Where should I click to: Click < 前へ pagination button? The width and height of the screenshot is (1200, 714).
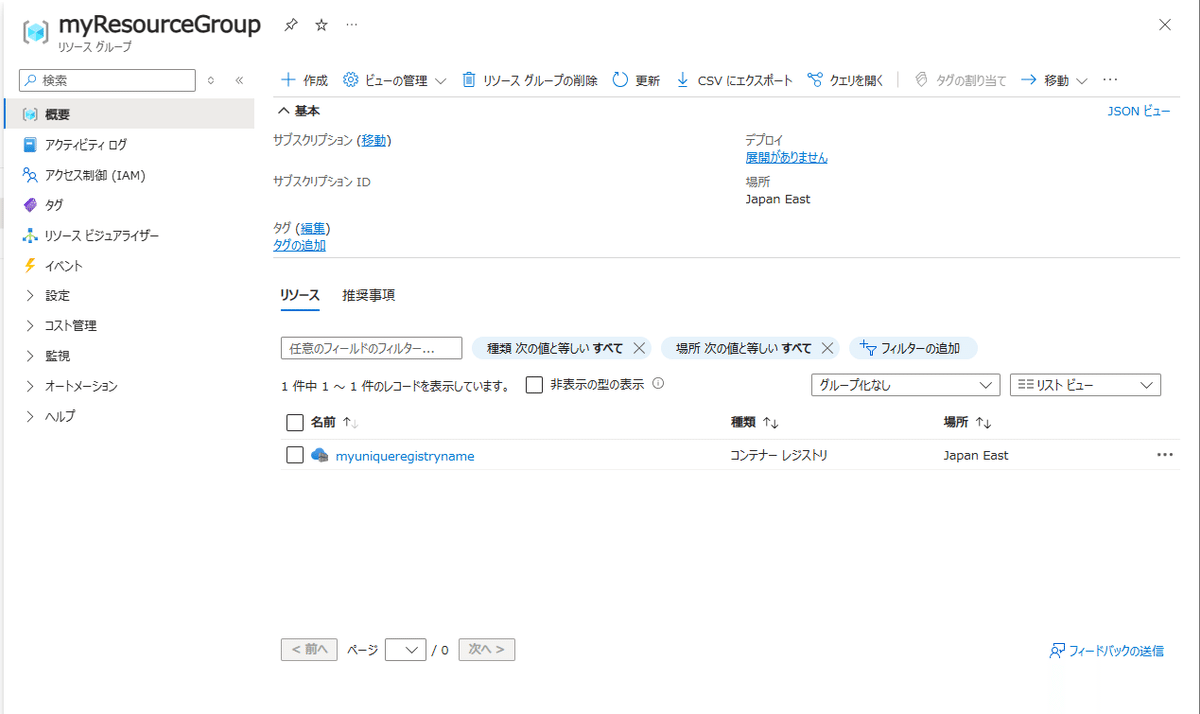(309, 649)
